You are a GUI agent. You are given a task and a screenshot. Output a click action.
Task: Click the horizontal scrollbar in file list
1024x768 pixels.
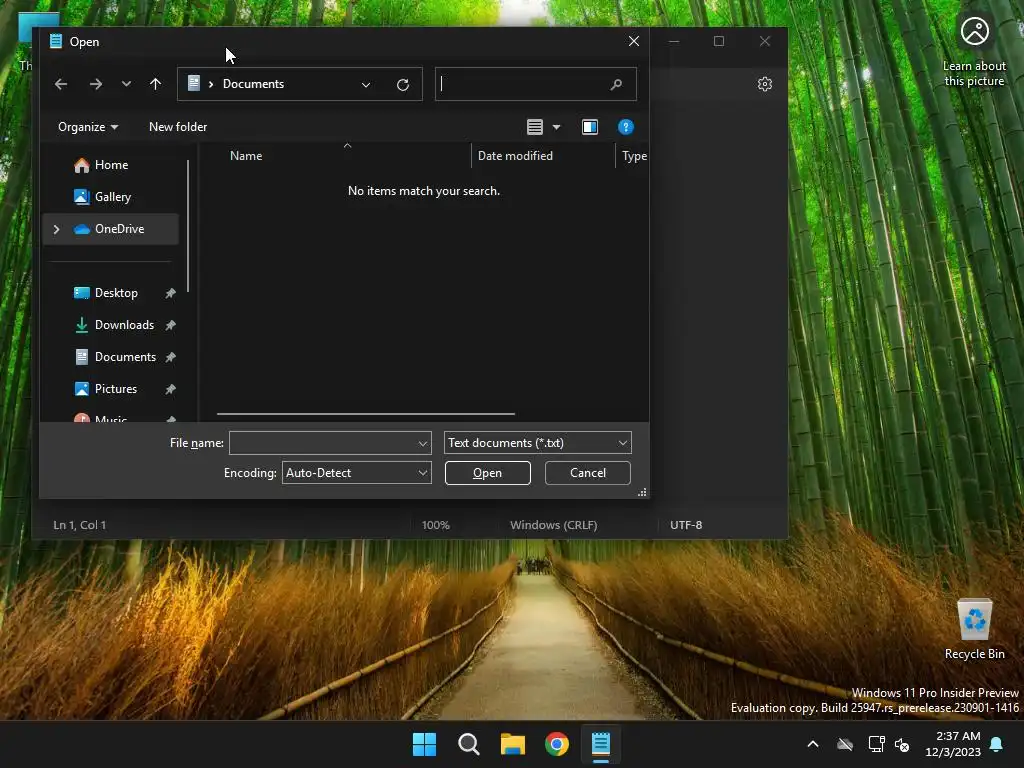[x=366, y=413]
